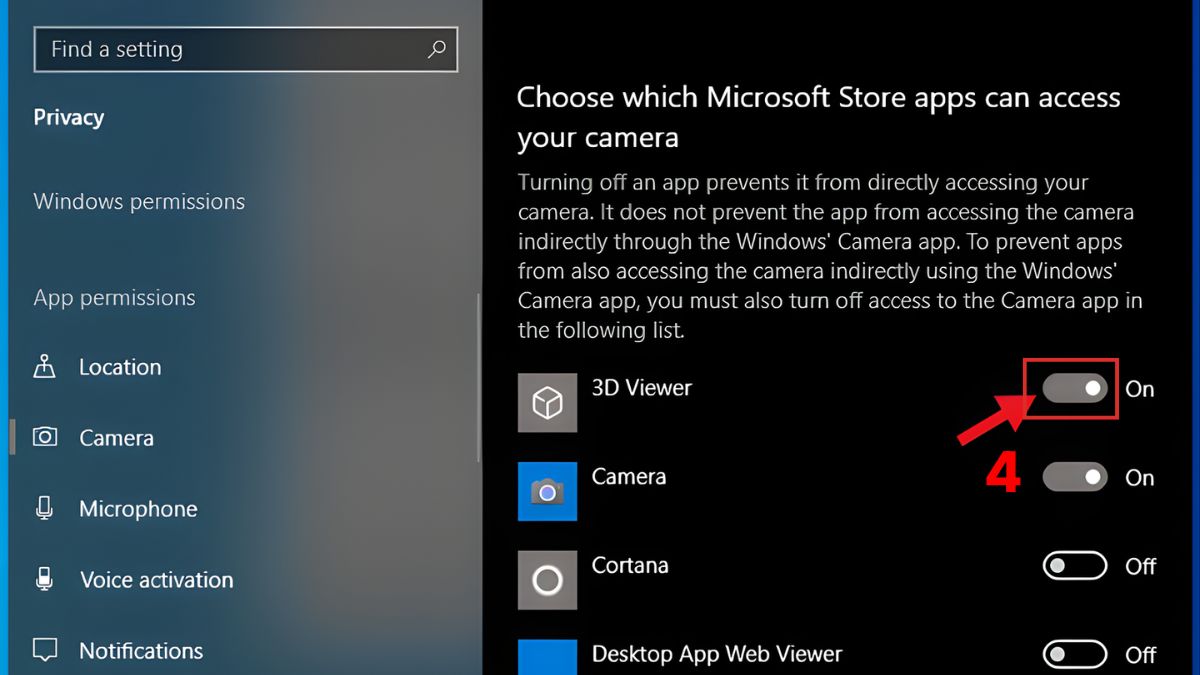Viewport: 1200px width, 675px height.
Task: Click the Desktop App Web Viewer icon
Action: click(547, 657)
